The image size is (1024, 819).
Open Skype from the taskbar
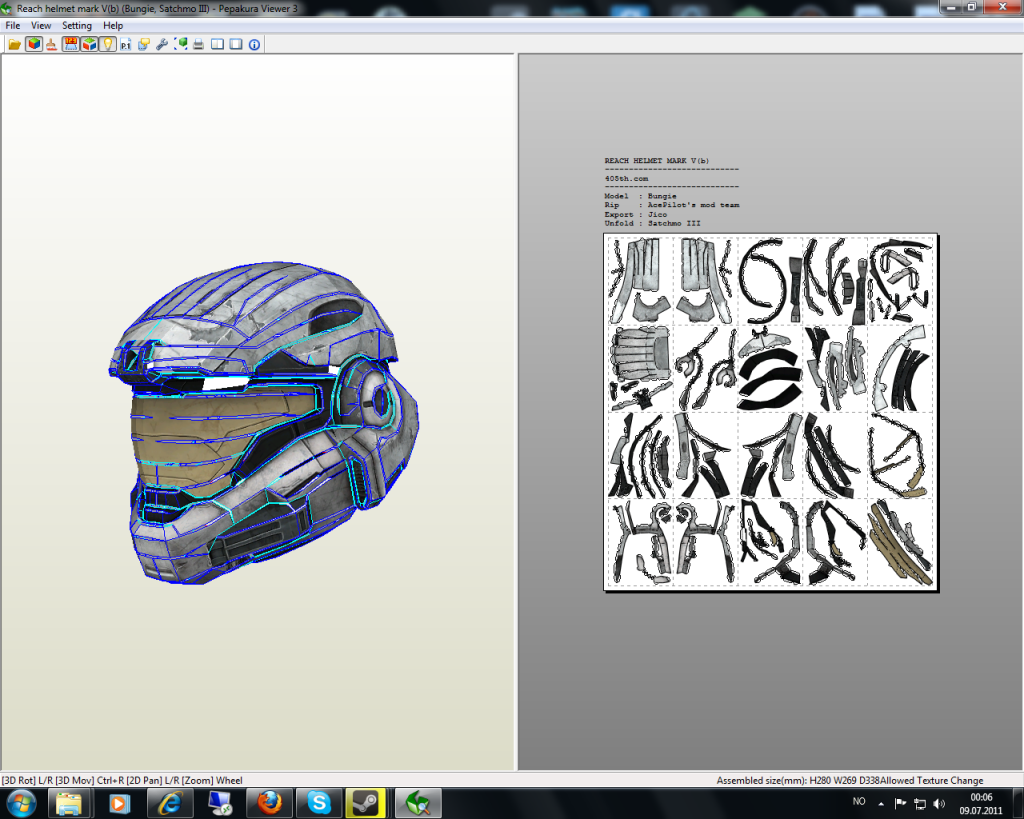click(x=319, y=803)
